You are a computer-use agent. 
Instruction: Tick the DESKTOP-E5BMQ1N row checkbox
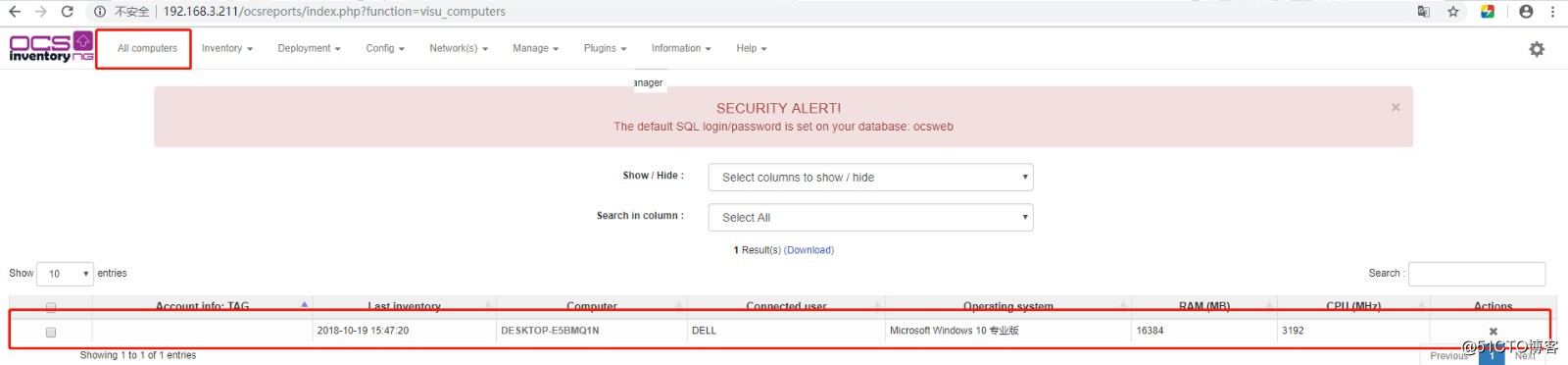click(51, 332)
